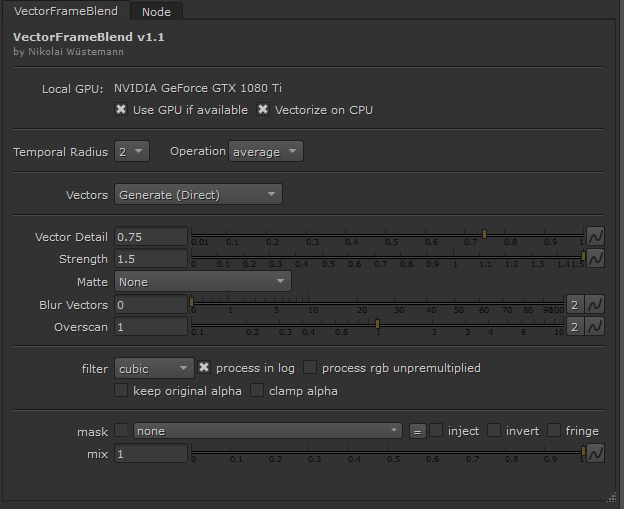Open animation menu for Blur Vectors
624x509 pixels.
[x=595, y=304]
